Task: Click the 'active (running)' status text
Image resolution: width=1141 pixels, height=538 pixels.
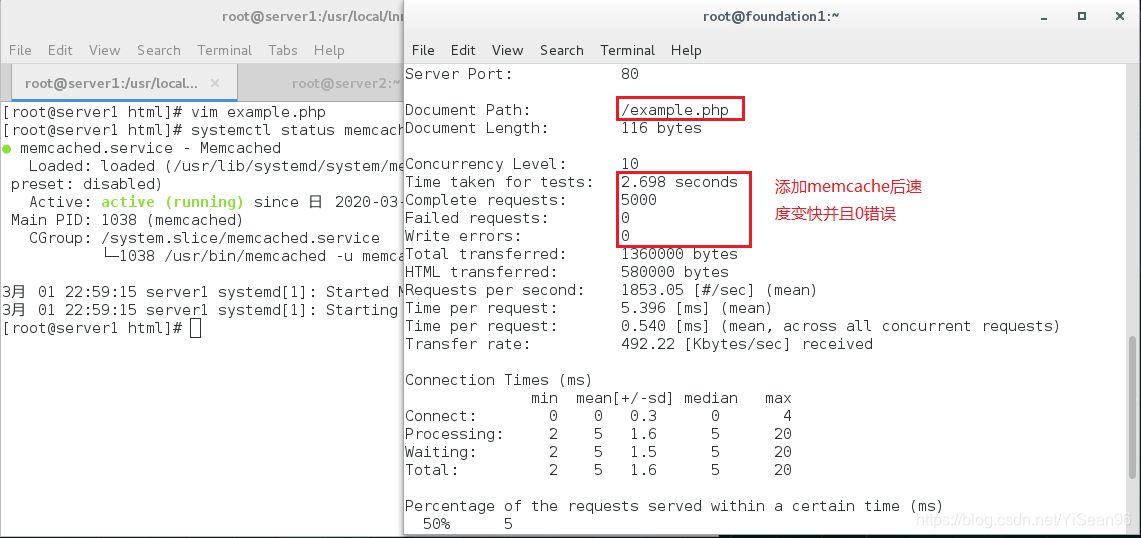Action: coord(172,202)
